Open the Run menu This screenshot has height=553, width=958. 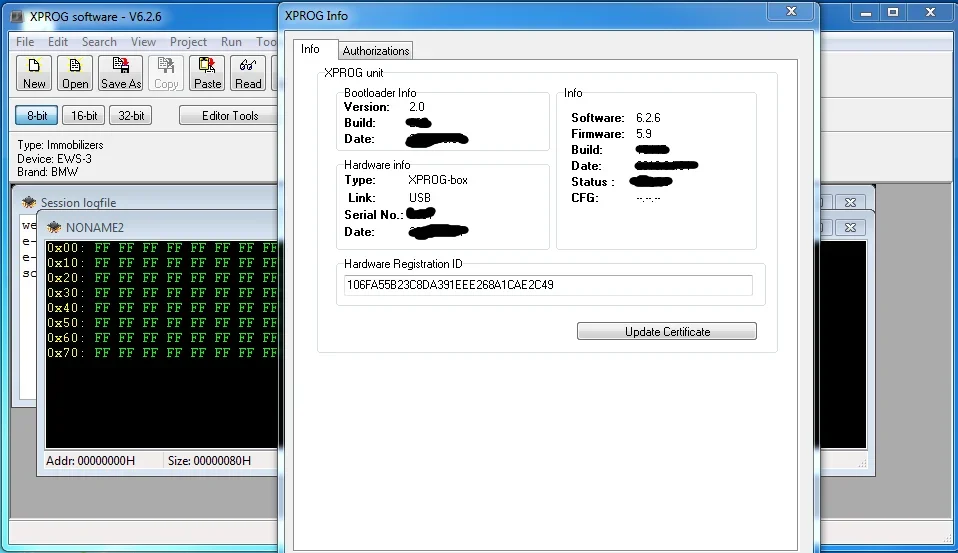[x=231, y=42]
